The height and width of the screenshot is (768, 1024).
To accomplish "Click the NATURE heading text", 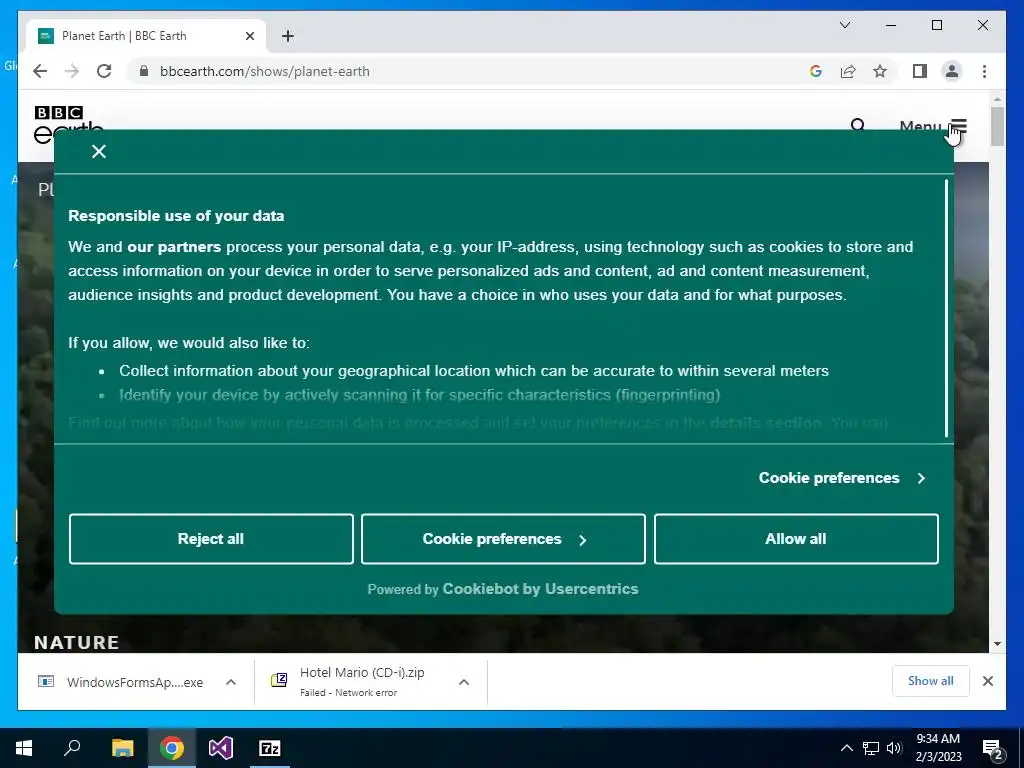I will (76, 643).
